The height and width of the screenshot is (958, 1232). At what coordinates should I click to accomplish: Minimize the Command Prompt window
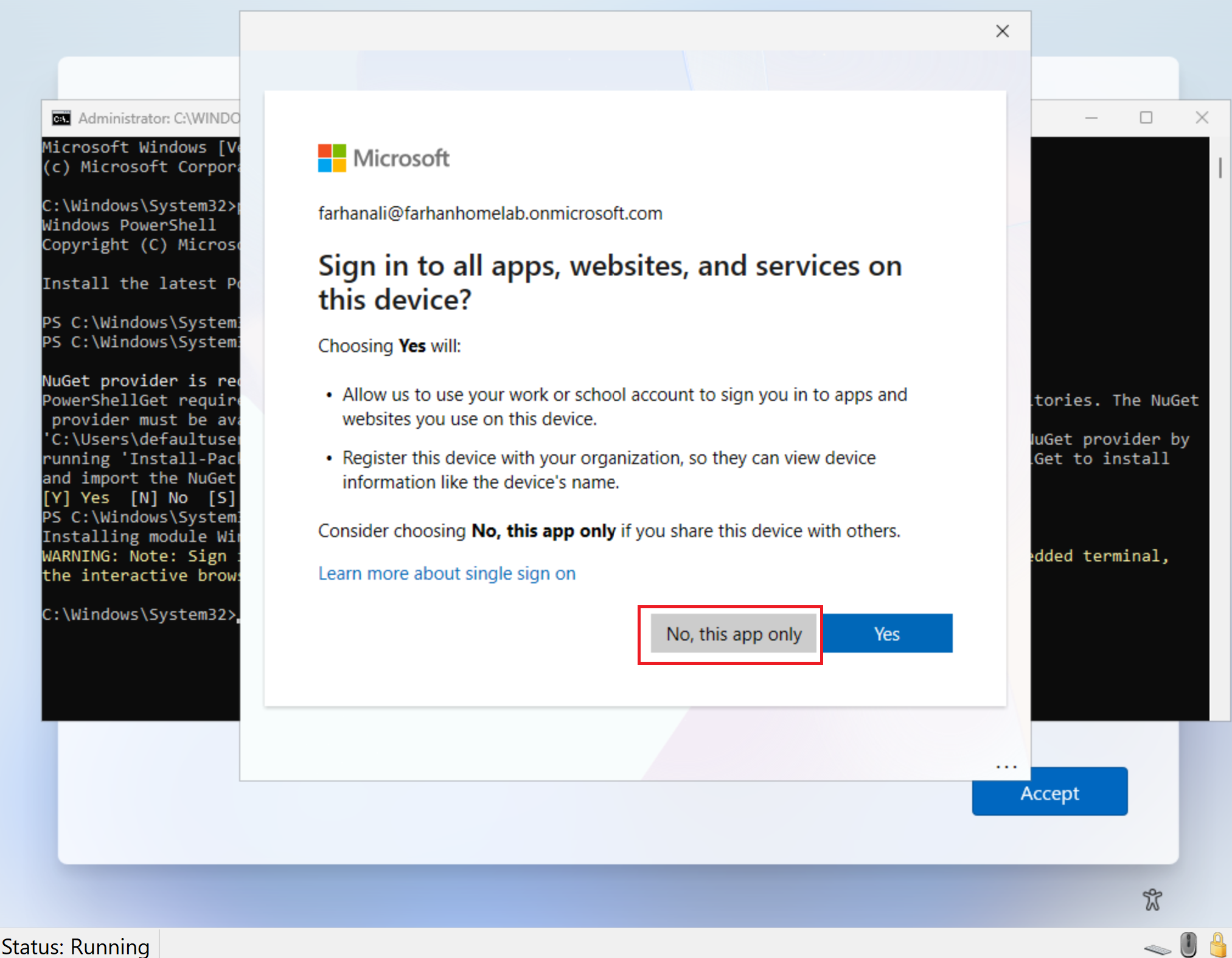pyautogui.click(x=1091, y=117)
